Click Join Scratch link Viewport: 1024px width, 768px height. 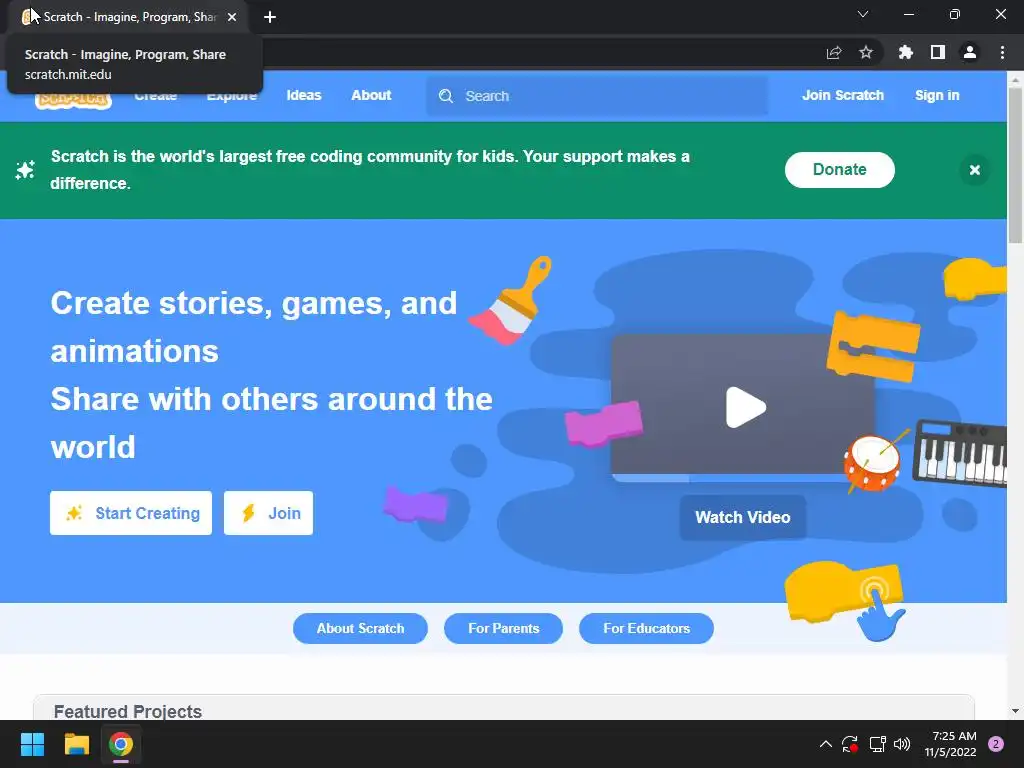point(842,95)
